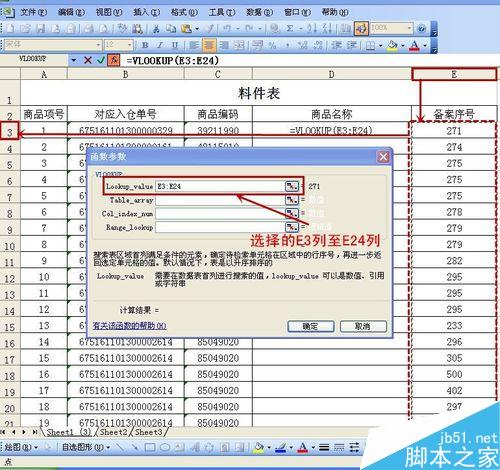This screenshot has width=500, height=470.
Task: Click Font Color 'A' in formatting toolbar
Action: click(414, 45)
